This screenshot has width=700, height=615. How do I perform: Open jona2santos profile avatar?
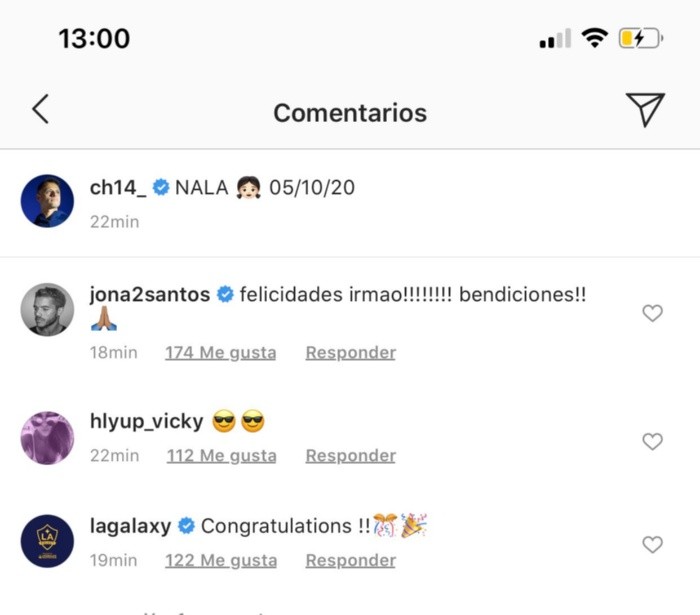click(47, 310)
